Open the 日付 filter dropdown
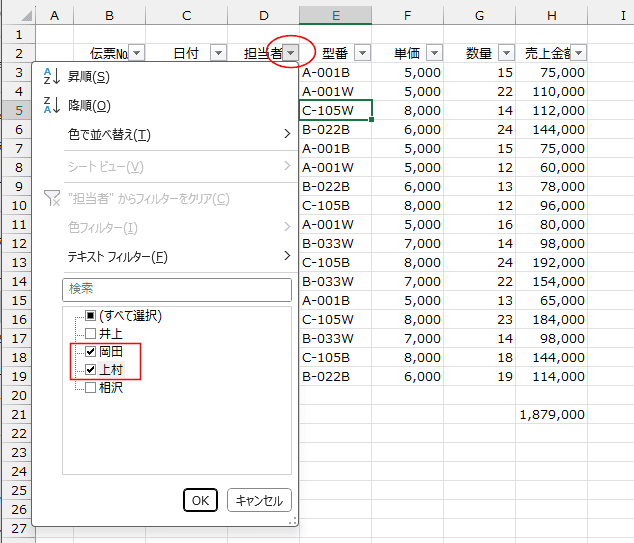The height and width of the screenshot is (543, 634). (218, 53)
